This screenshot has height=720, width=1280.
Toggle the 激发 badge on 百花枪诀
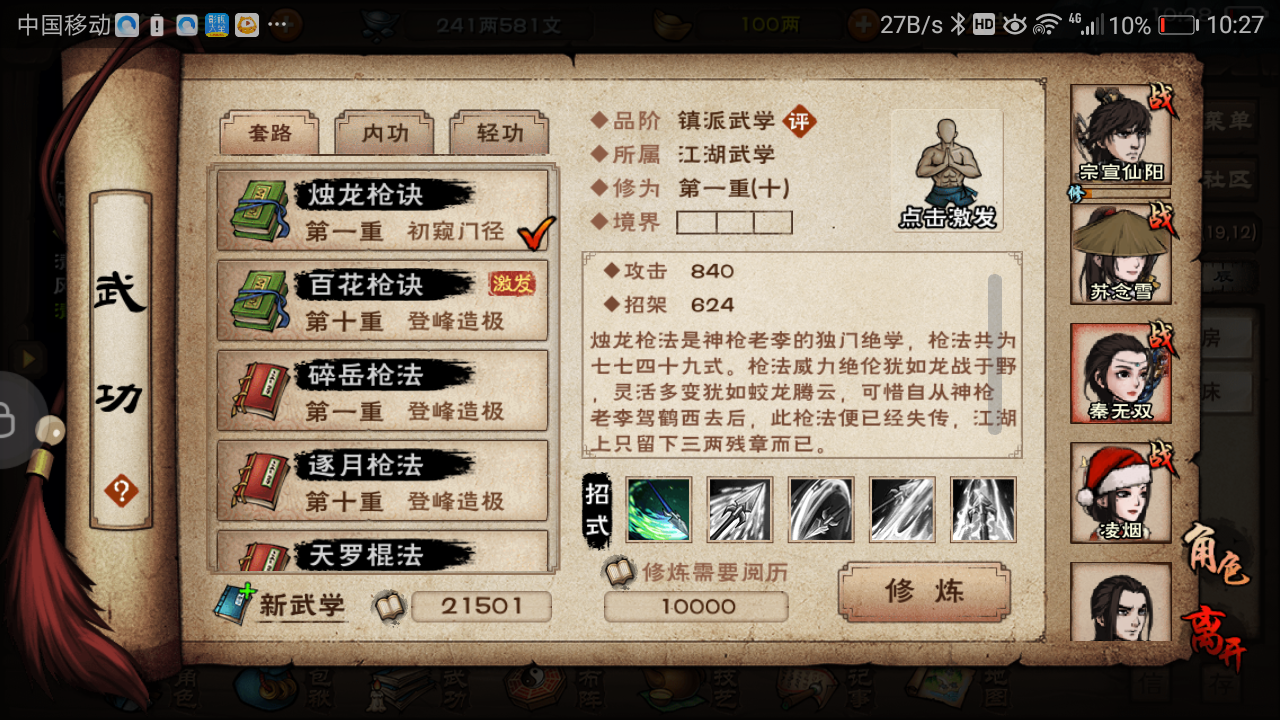(x=511, y=284)
